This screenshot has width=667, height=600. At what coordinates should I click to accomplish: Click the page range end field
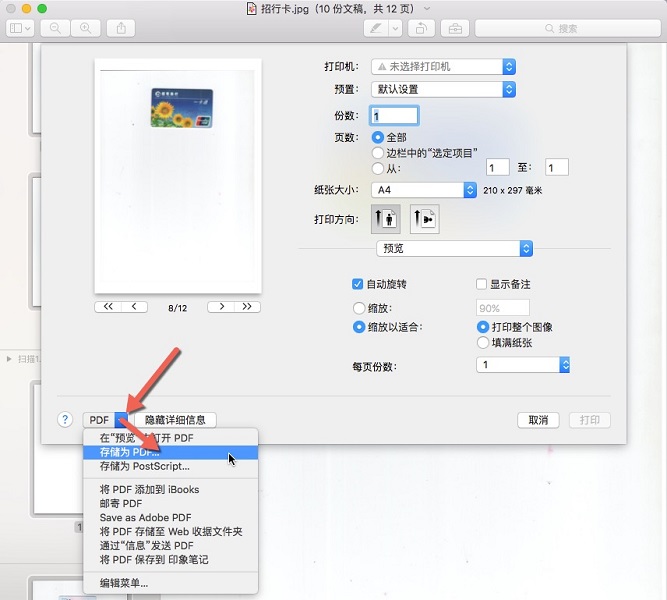556,167
